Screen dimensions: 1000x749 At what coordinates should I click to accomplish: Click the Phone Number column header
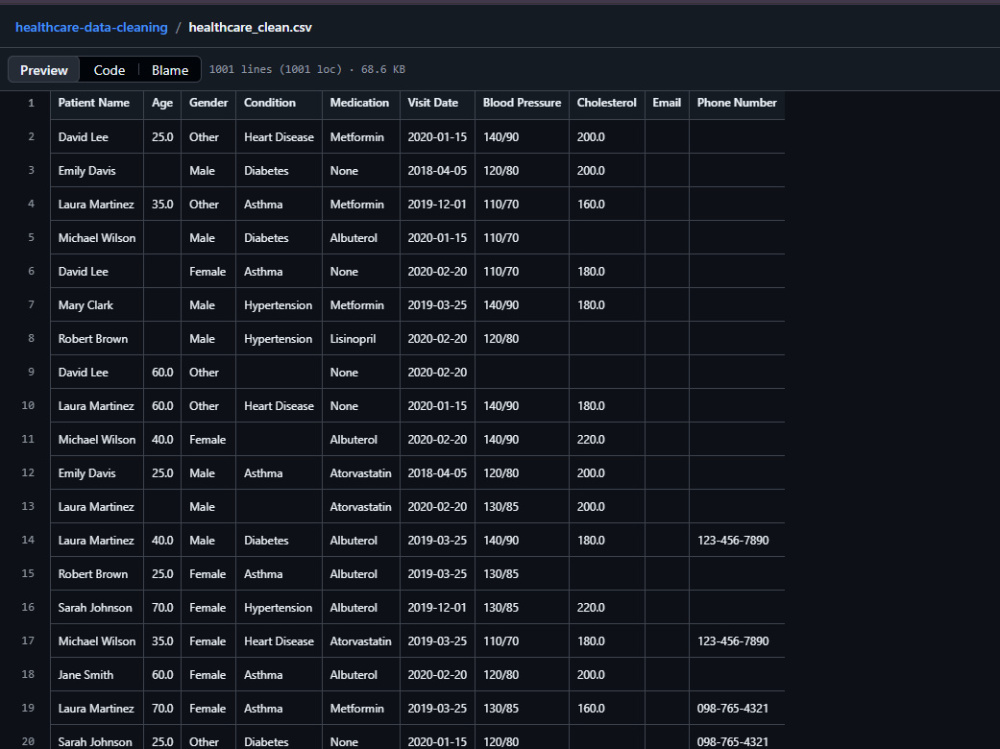pyautogui.click(x=737, y=103)
